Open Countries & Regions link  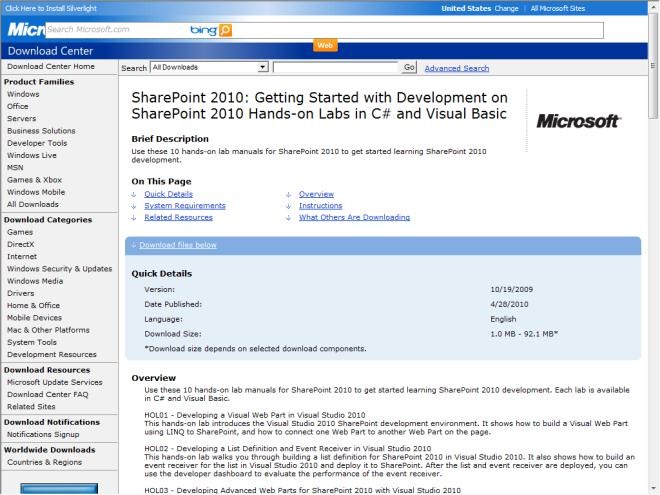coord(45,462)
